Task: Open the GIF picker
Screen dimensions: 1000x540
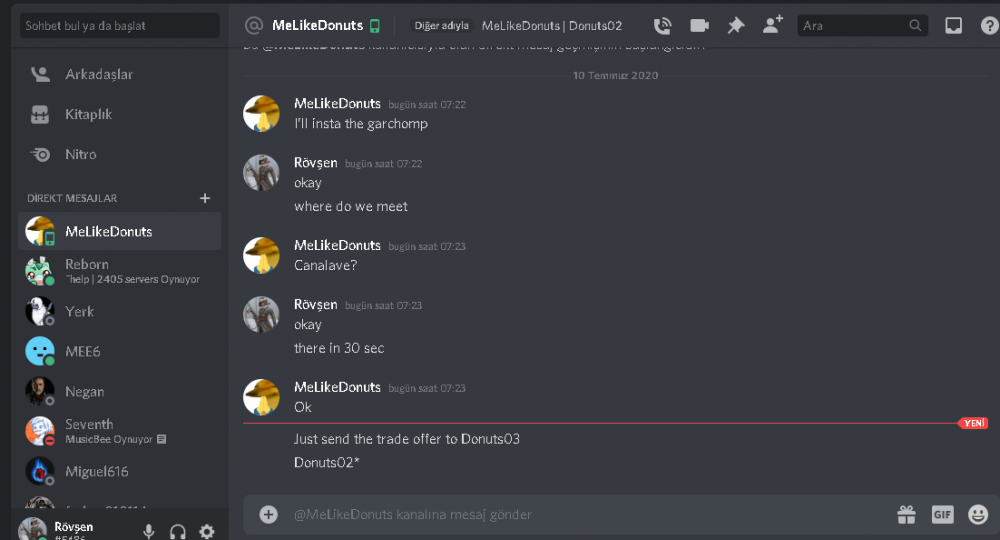Action: point(943,514)
